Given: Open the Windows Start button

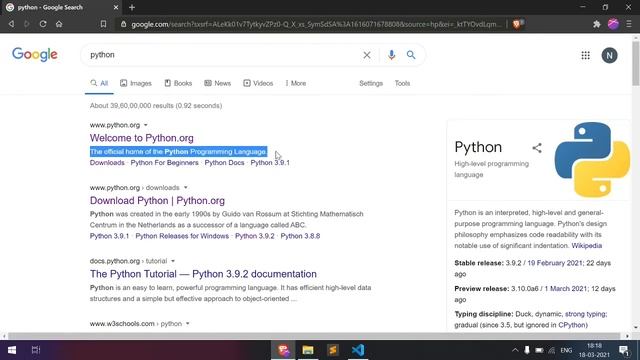Looking at the screenshot, I should 12,350.
